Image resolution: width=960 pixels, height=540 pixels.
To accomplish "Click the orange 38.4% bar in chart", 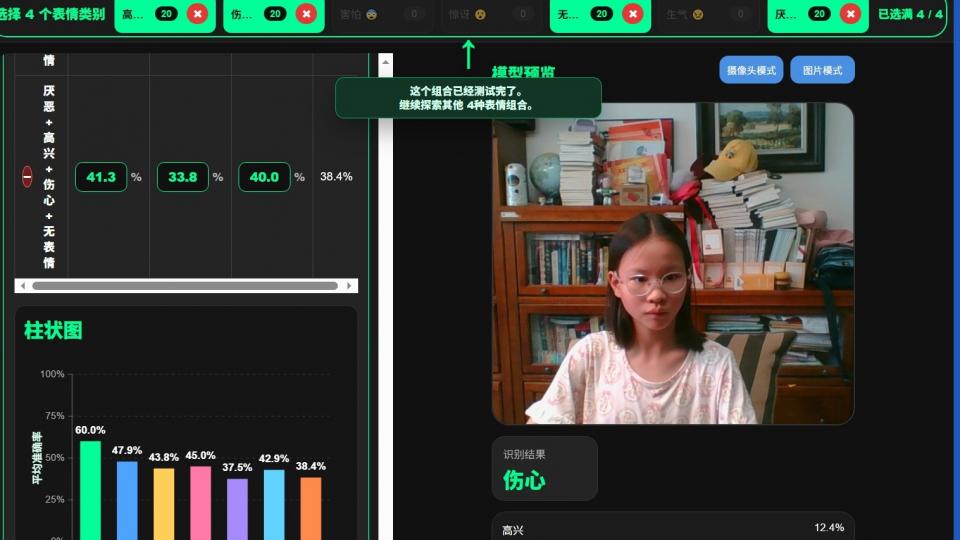I will pos(311,508).
